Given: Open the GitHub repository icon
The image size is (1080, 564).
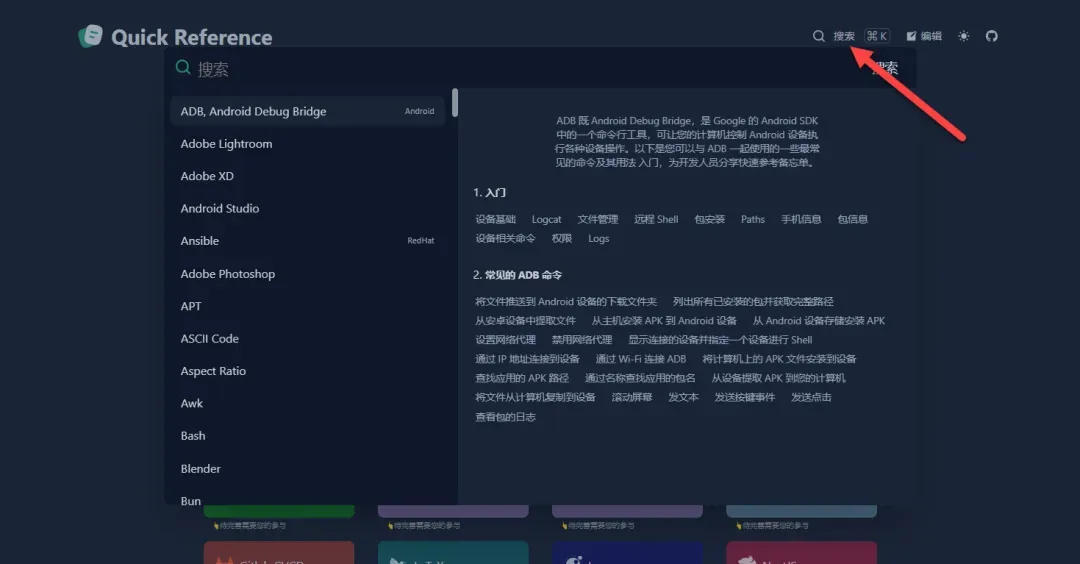Looking at the screenshot, I should (991, 36).
